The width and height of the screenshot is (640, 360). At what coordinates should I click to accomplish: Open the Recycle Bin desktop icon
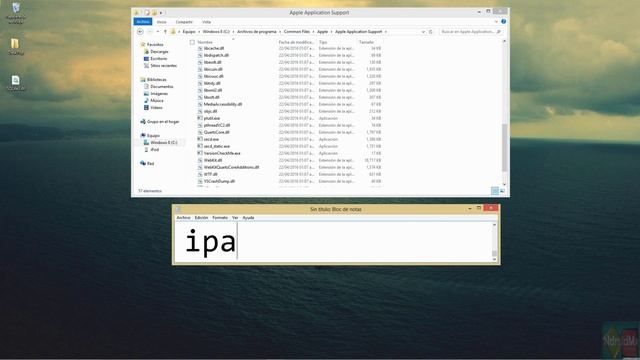(16, 8)
